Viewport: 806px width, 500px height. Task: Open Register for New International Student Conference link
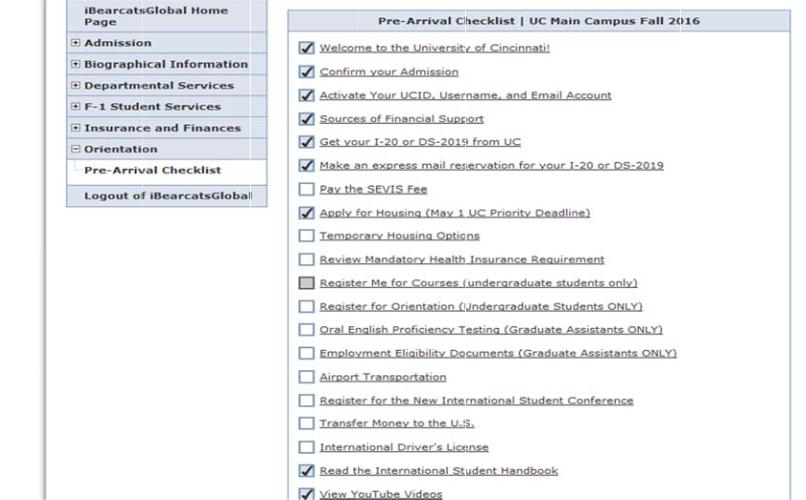pos(476,400)
